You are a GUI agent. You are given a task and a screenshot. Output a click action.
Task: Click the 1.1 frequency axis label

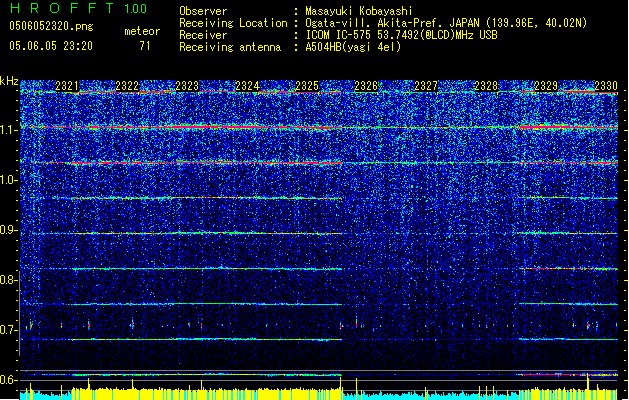pos(8,130)
